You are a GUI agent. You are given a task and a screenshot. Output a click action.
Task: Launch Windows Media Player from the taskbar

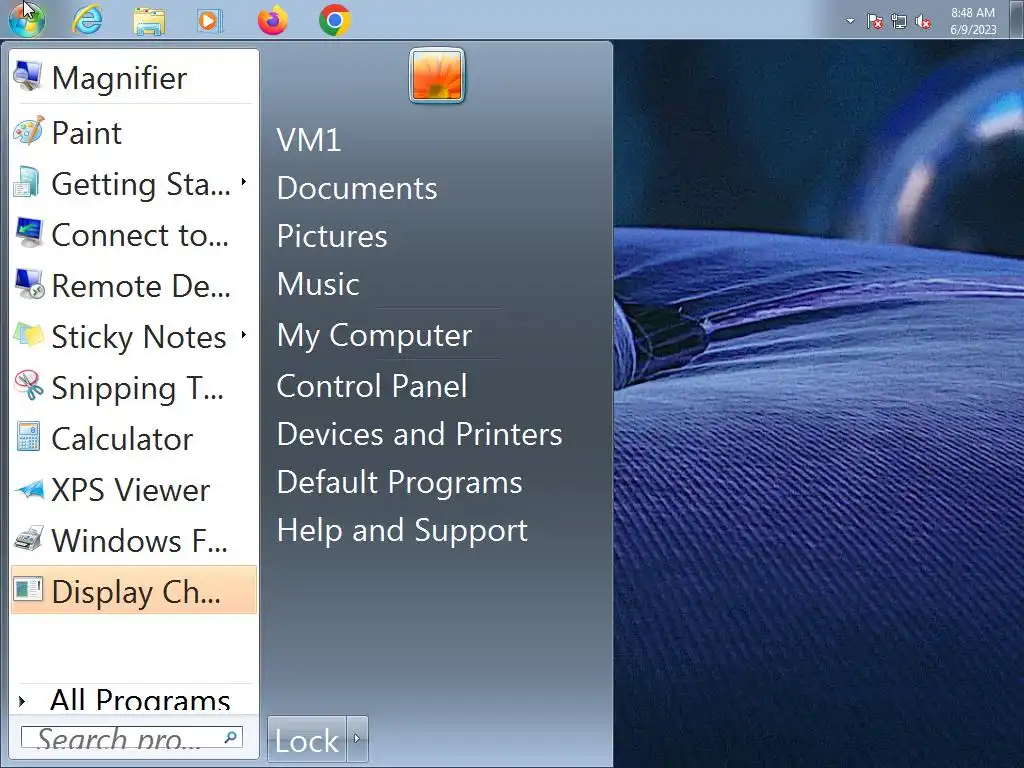[210, 20]
